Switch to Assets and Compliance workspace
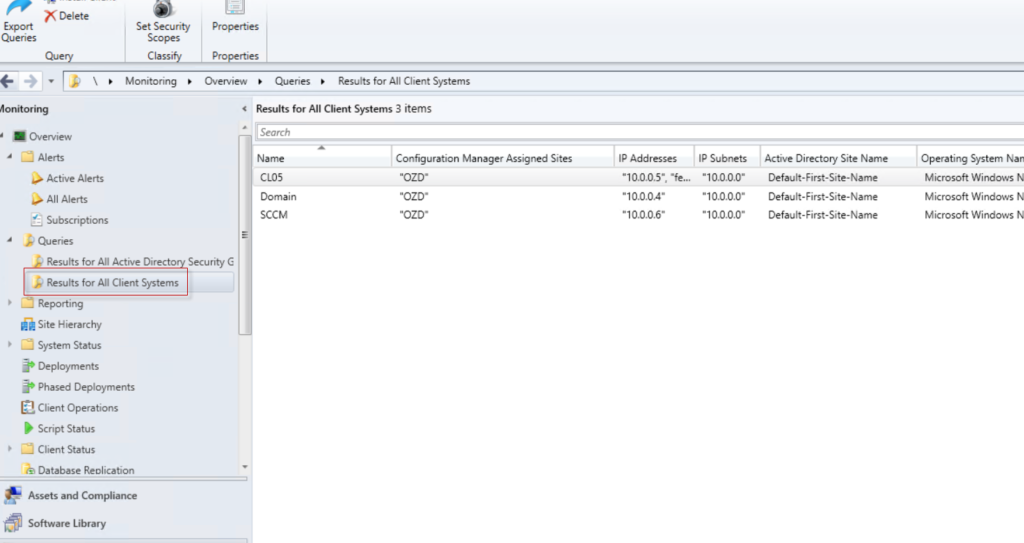The height and width of the screenshot is (543, 1024). click(82, 496)
